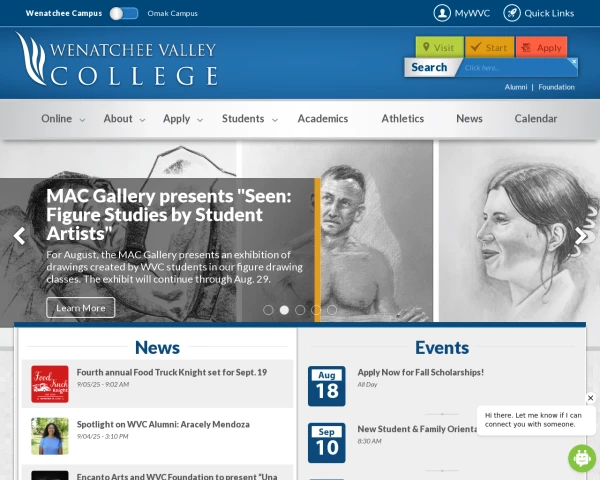Advance to the next carousel slide arrow
Viewport: 600px width, 480px height.
click(581, 236)
